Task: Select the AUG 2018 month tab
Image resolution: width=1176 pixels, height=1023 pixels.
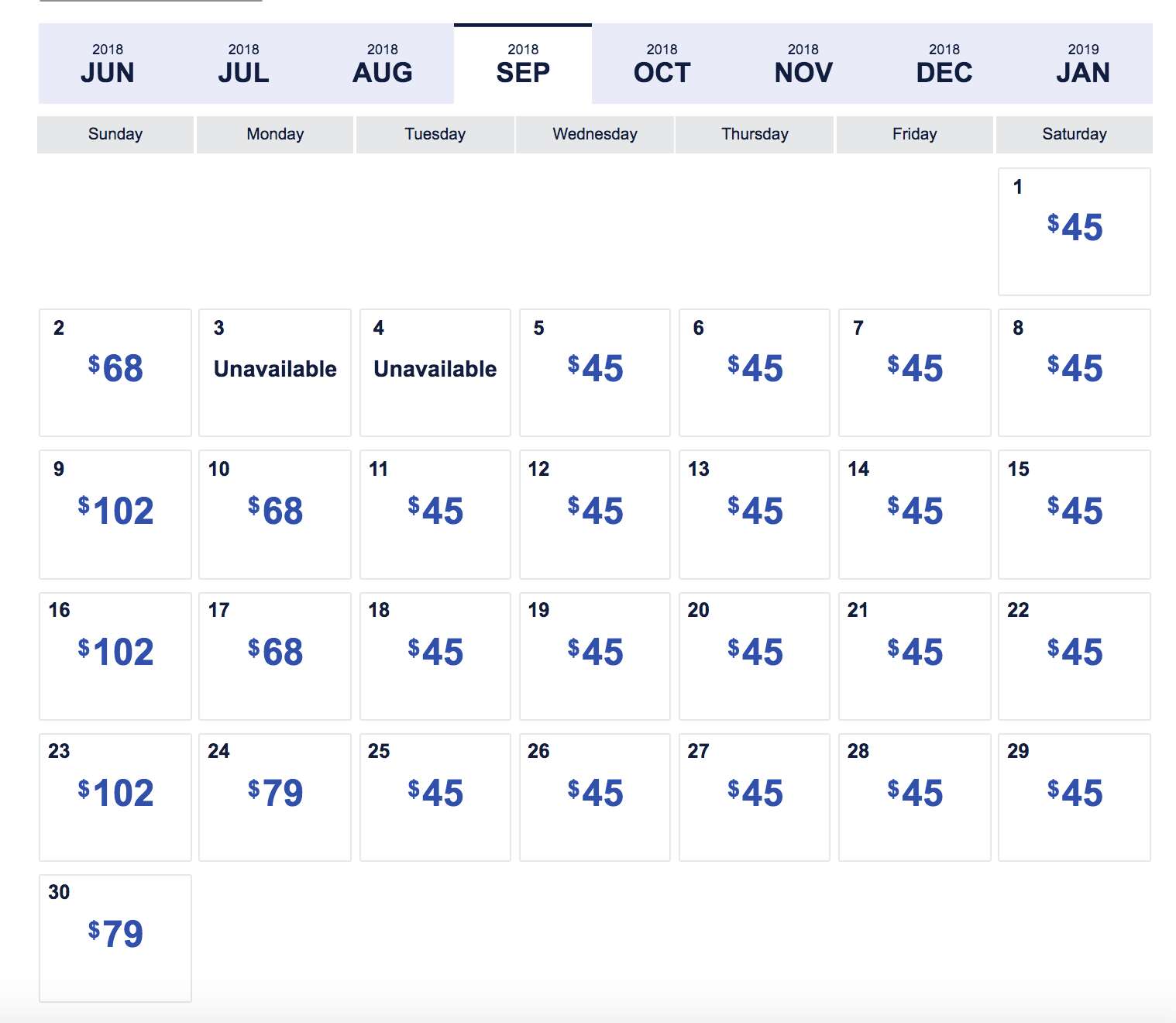Action: (x=383, y=64)
